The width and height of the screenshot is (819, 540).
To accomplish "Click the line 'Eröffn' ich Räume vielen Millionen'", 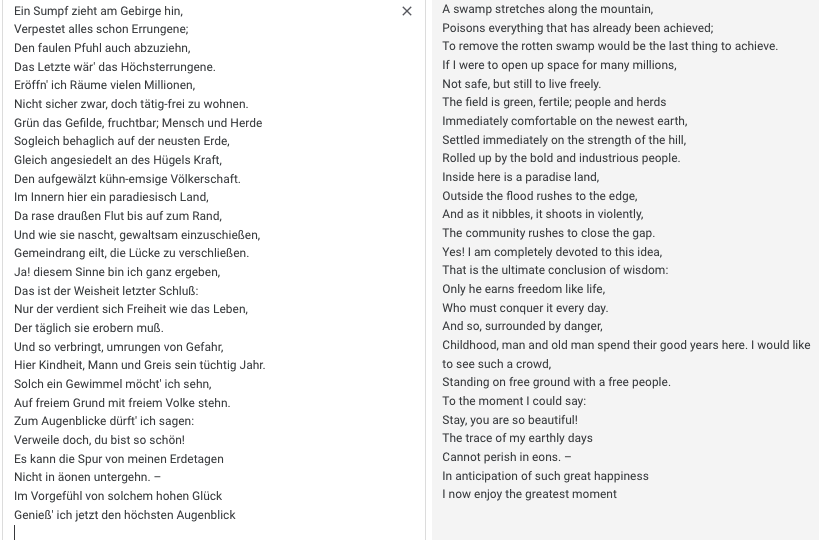I will [104, 85].
